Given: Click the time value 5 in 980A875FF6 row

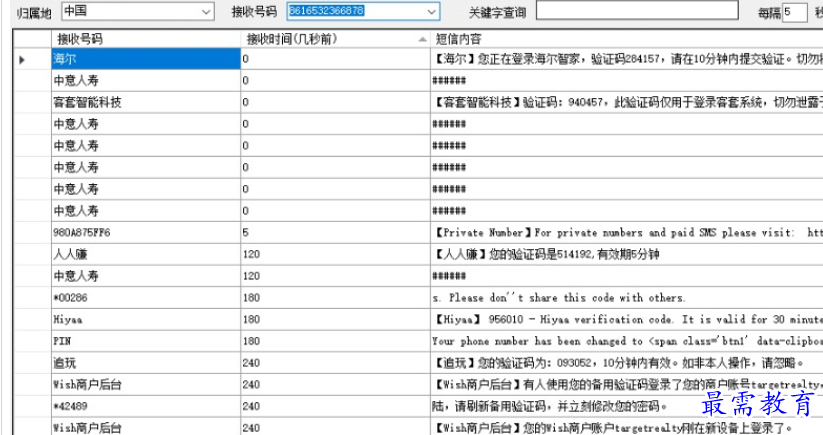Looking at the screenshot, I should click(335, 232).
